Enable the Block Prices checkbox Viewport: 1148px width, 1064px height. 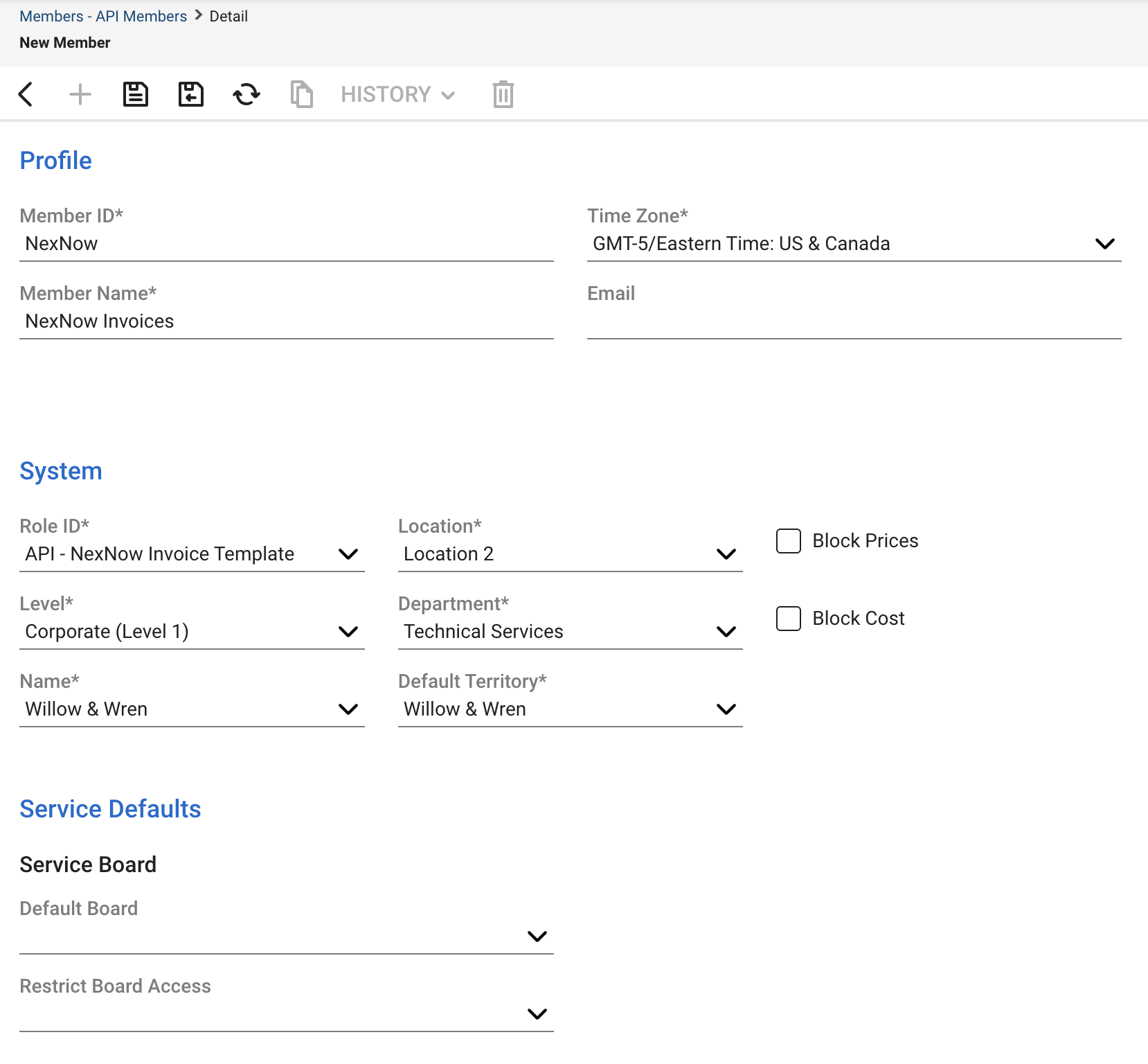[789, 541]
